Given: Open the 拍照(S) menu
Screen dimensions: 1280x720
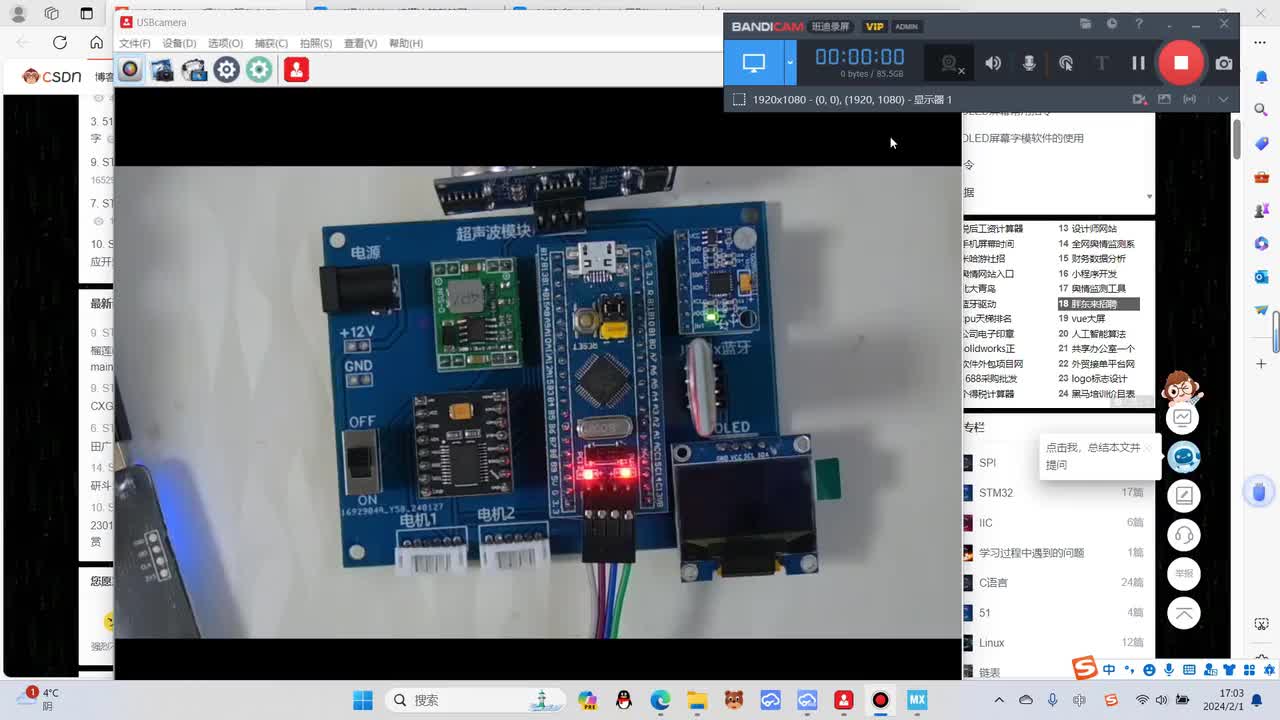Looking at the screenshot, I should click(316, 44).
